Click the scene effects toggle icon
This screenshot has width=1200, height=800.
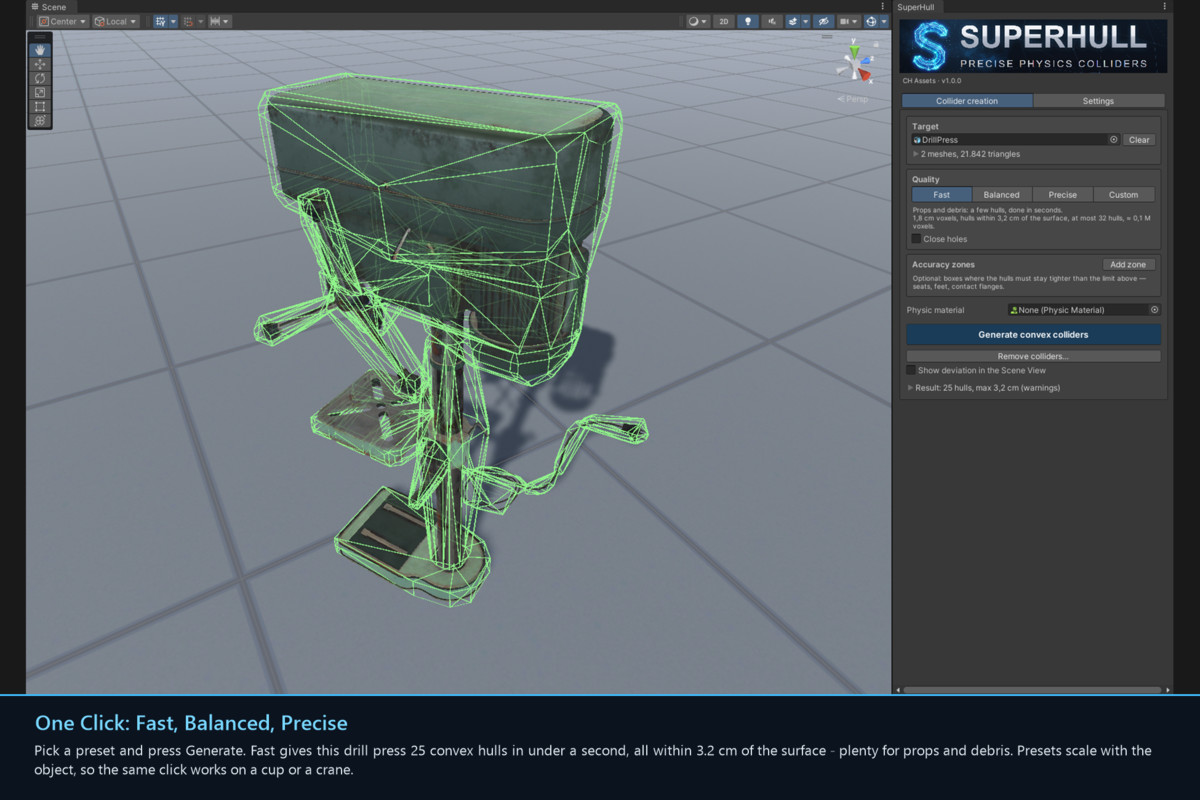(792, 21)
